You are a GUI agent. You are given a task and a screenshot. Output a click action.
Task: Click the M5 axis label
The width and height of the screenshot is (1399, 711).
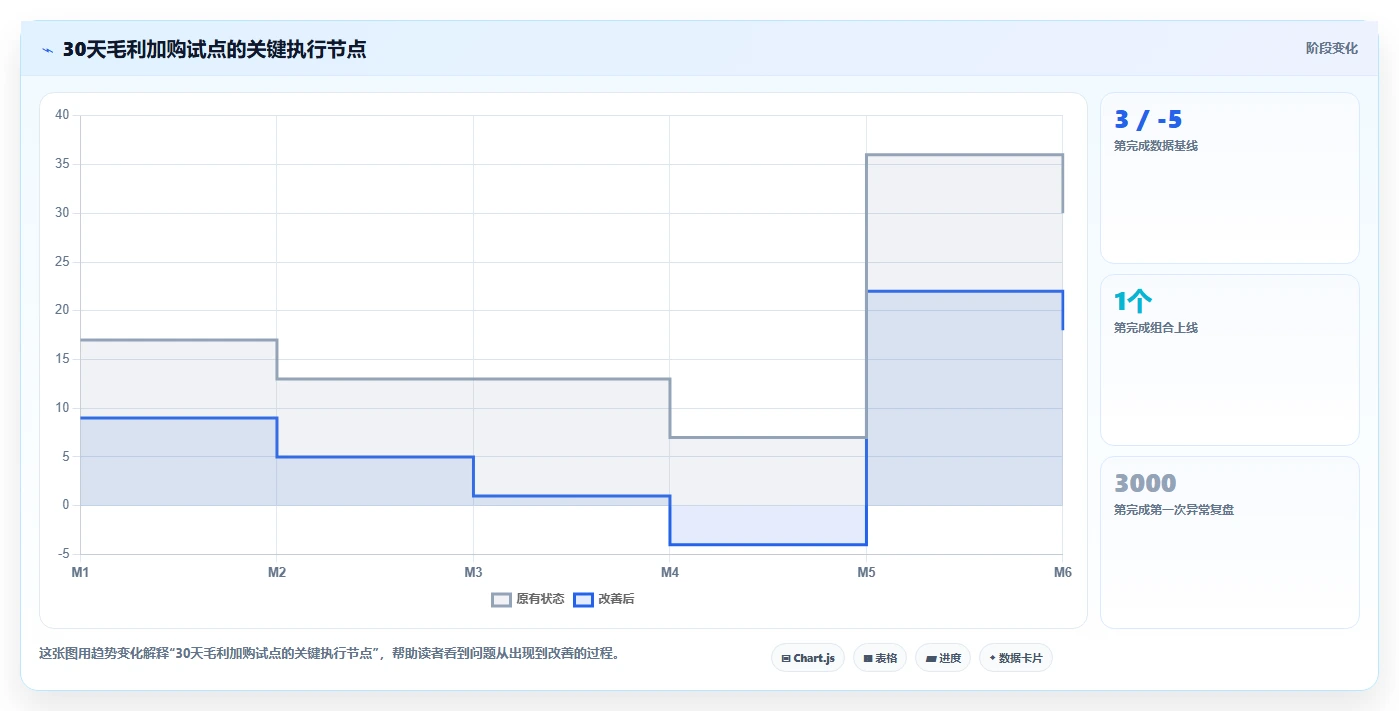(866, 573)
